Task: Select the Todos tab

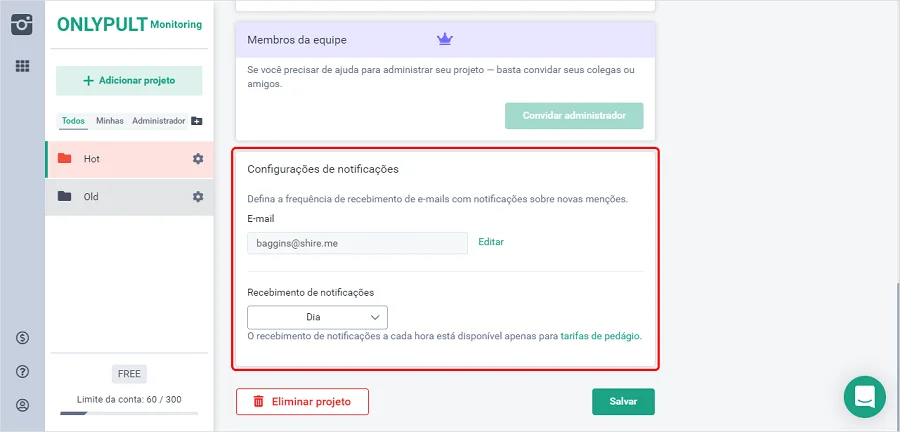Action: (73, 121)
